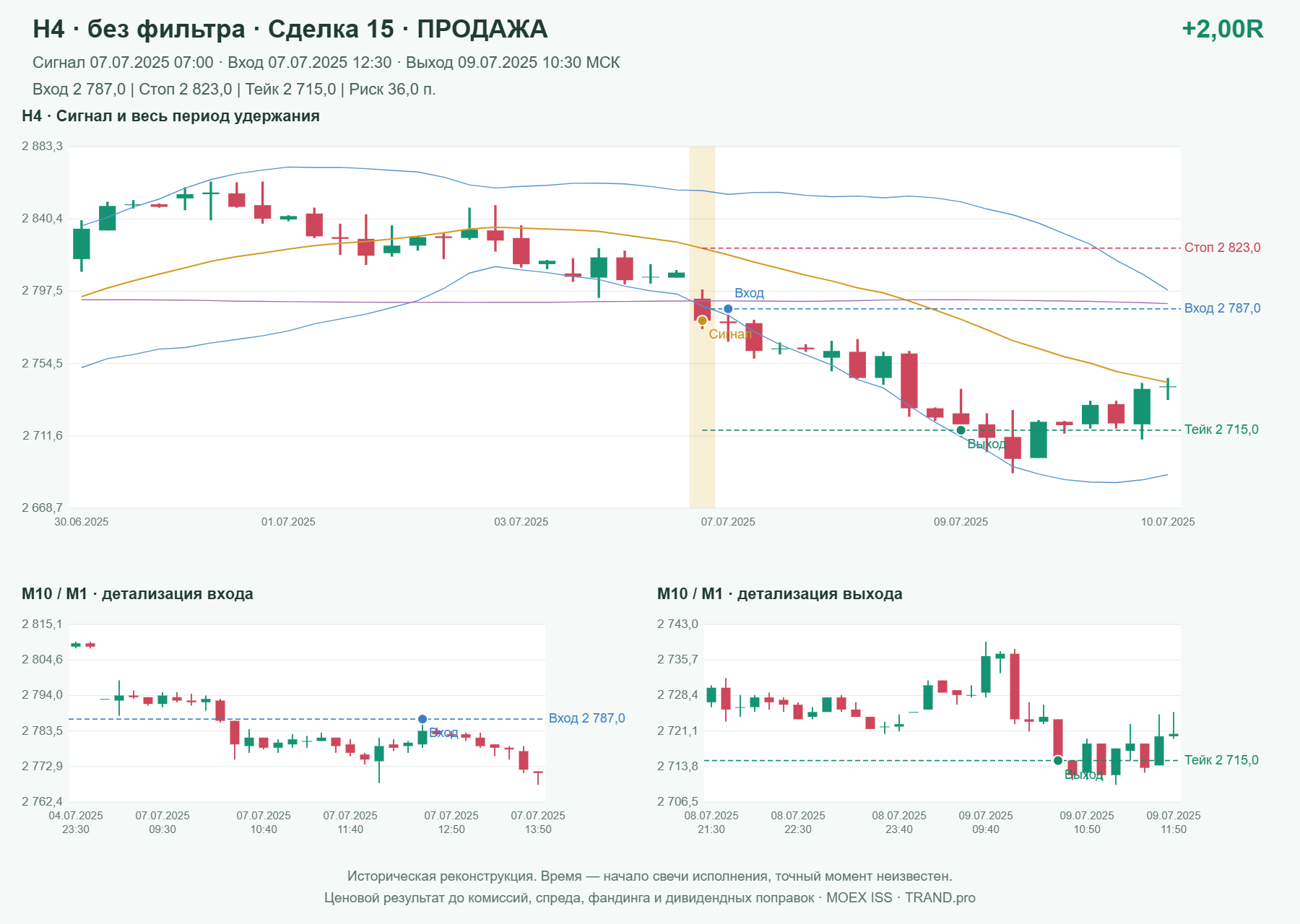Click the '2 883,3' price axis label
Viewport: 1300px width, 924px height.
point(42,147)
